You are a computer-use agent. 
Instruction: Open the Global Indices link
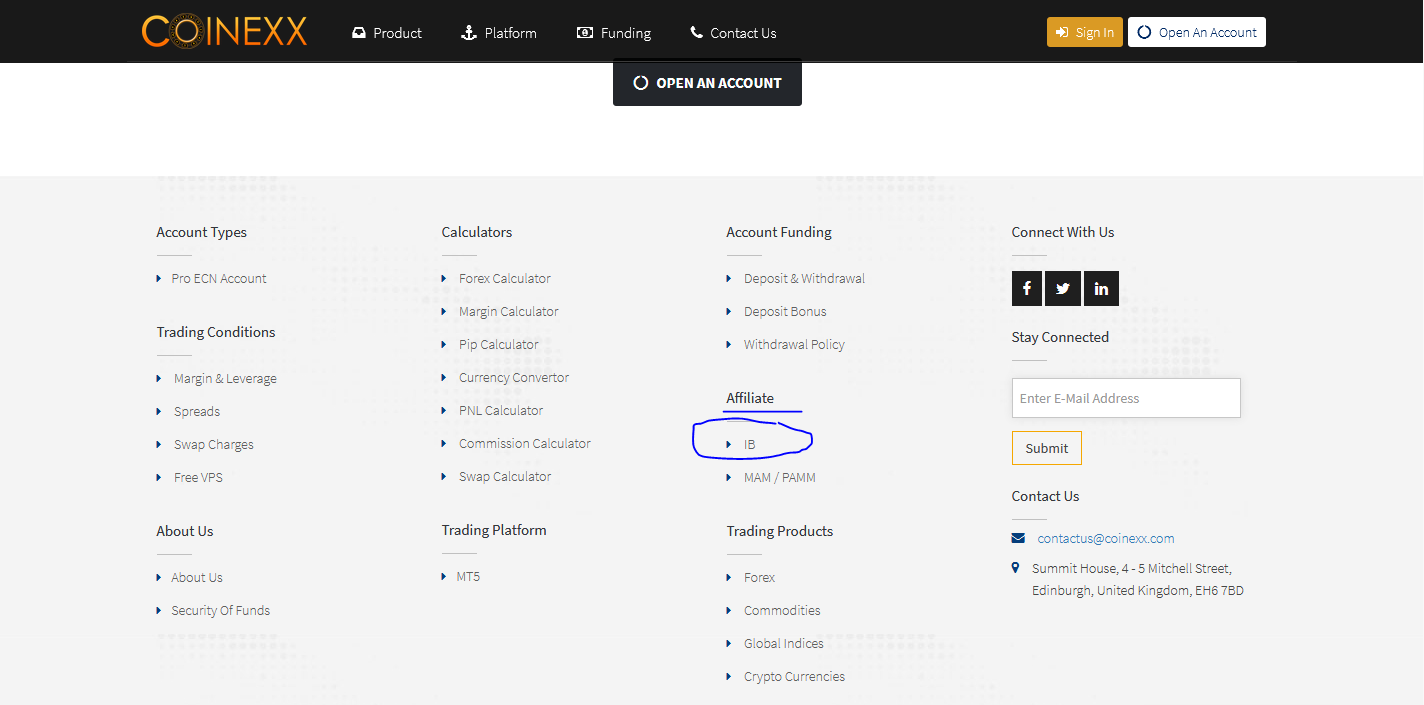(x=784, y=643)
